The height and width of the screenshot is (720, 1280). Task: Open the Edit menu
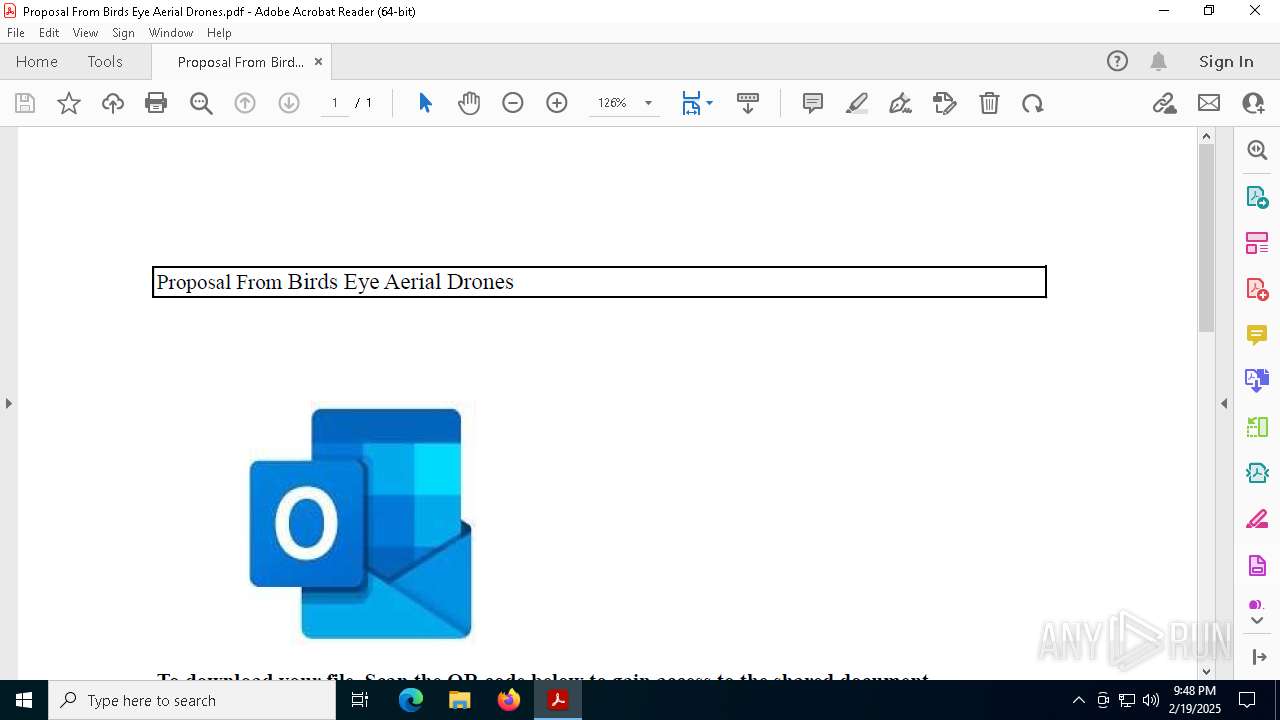click(49, 33)
